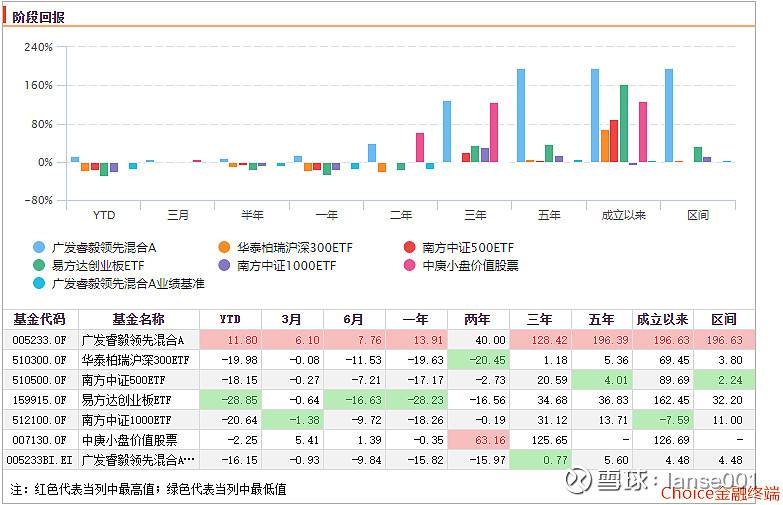
Task: Click the purple 南方中证1000ETF legend dot
Action: 224,265
